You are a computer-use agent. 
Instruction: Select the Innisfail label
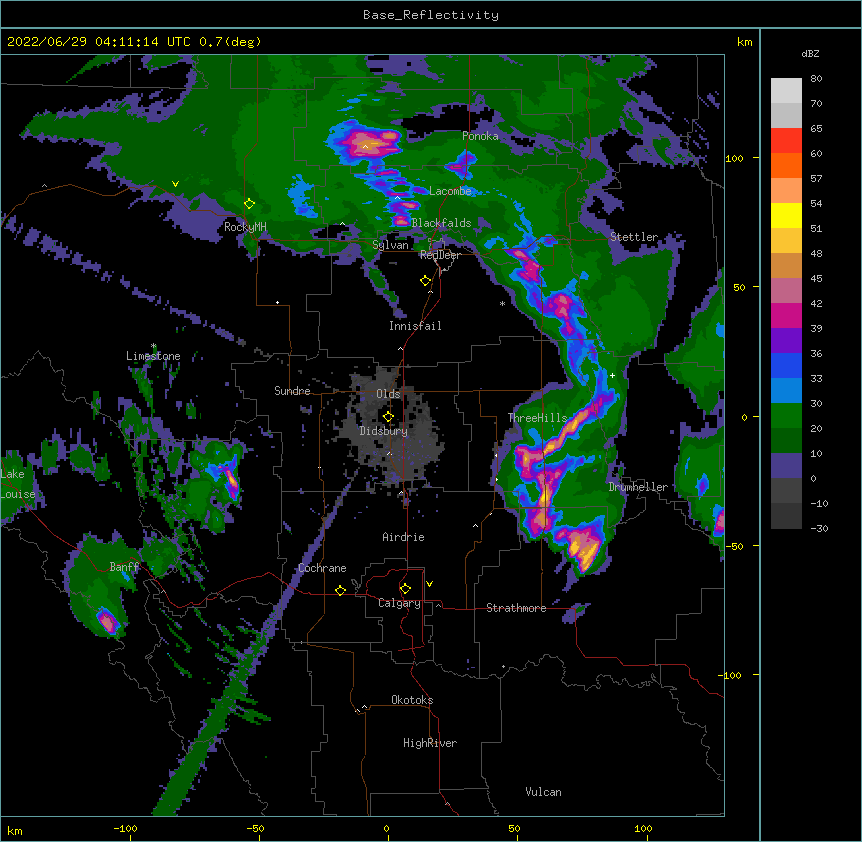pyautogui.click(x=415, y=326)
